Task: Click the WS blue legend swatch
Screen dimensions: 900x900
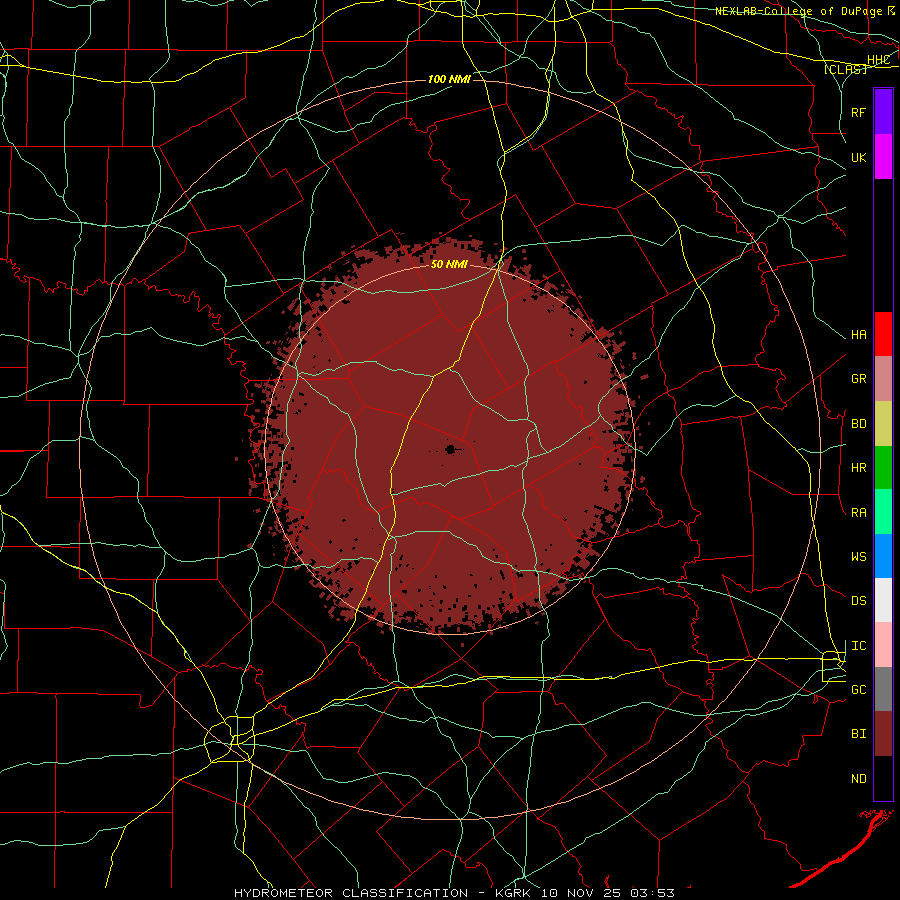Action: coord(883,556)
